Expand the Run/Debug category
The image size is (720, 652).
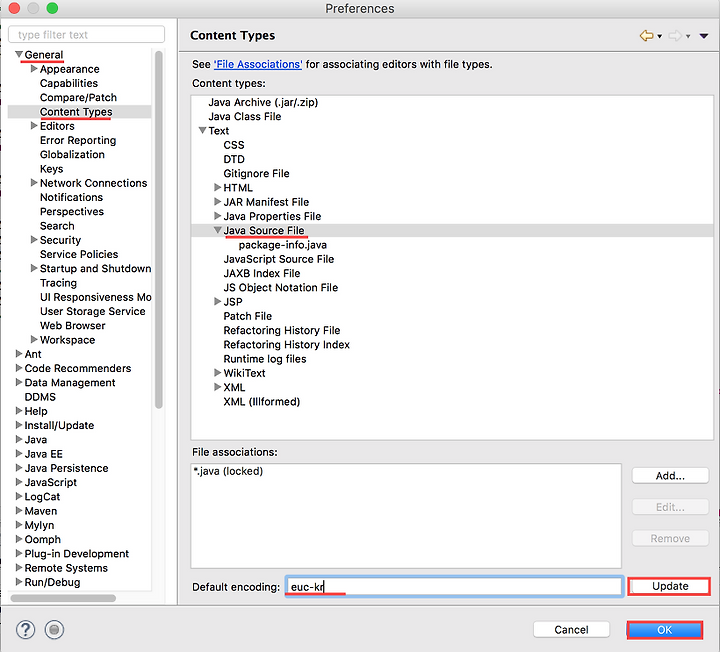[x=19, y=581]
